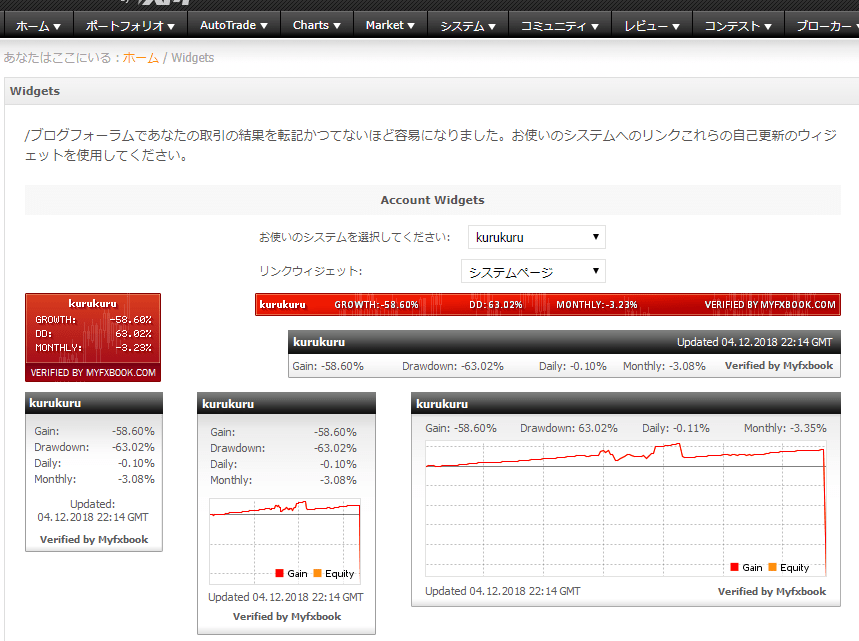Click Verified by Myfxbook in the wide banner widget
The width and height of the screenshot is (859, 641).
pyautogui.click(x=778, y=365)
